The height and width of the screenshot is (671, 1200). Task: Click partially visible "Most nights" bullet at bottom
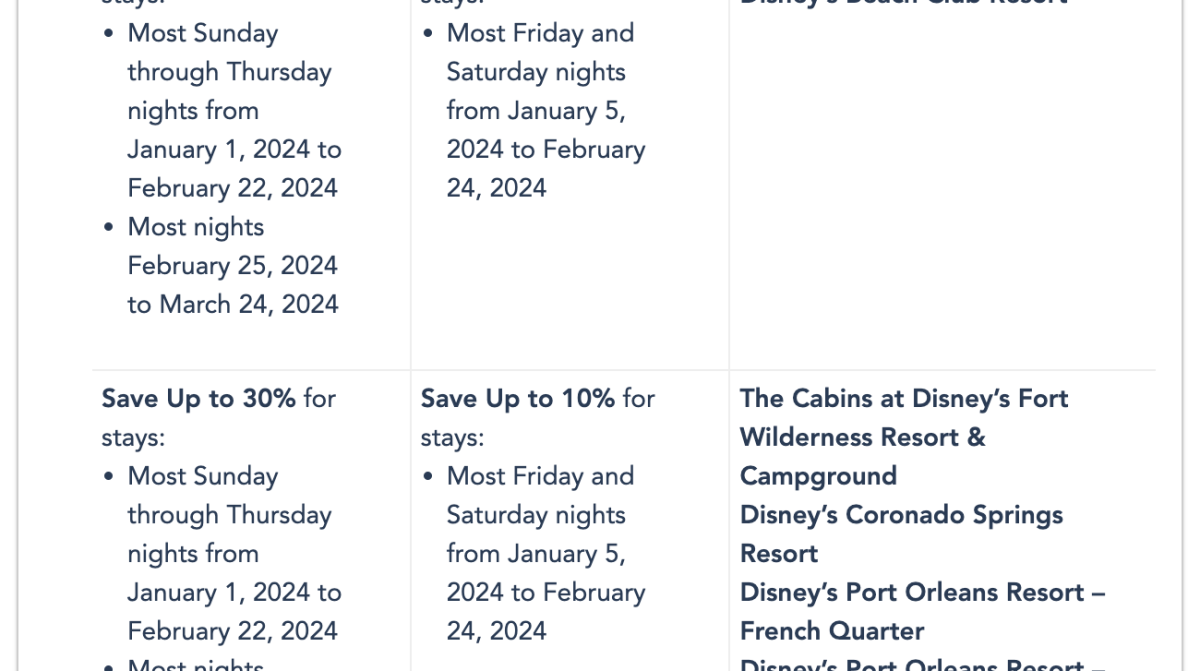[x=195, y=664]
